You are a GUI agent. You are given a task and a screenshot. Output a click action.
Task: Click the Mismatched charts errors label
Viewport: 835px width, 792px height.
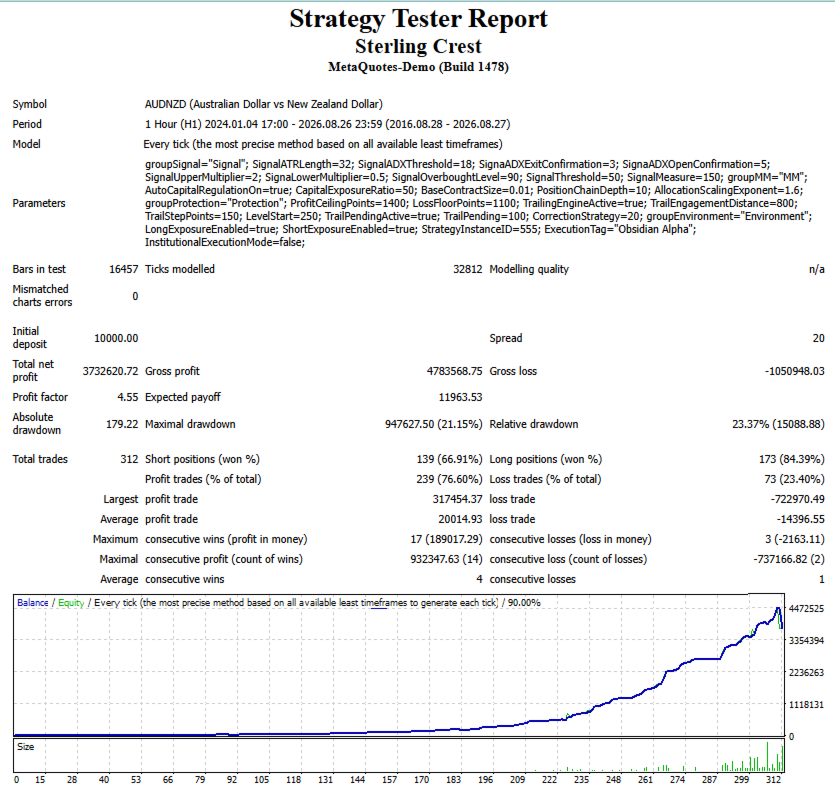click(42, 296)
